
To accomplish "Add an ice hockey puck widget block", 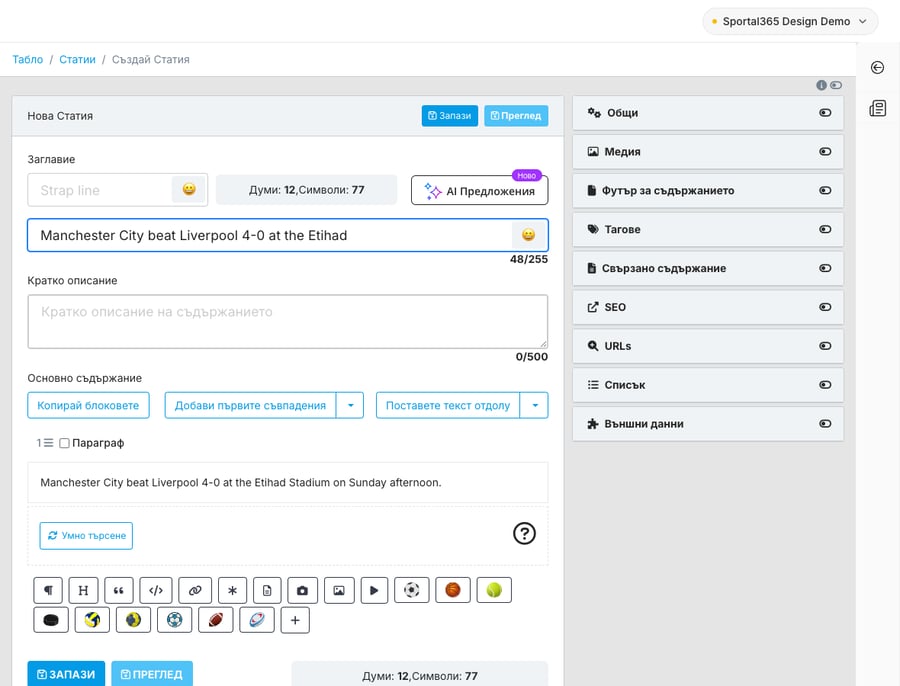I will (51, 620).
